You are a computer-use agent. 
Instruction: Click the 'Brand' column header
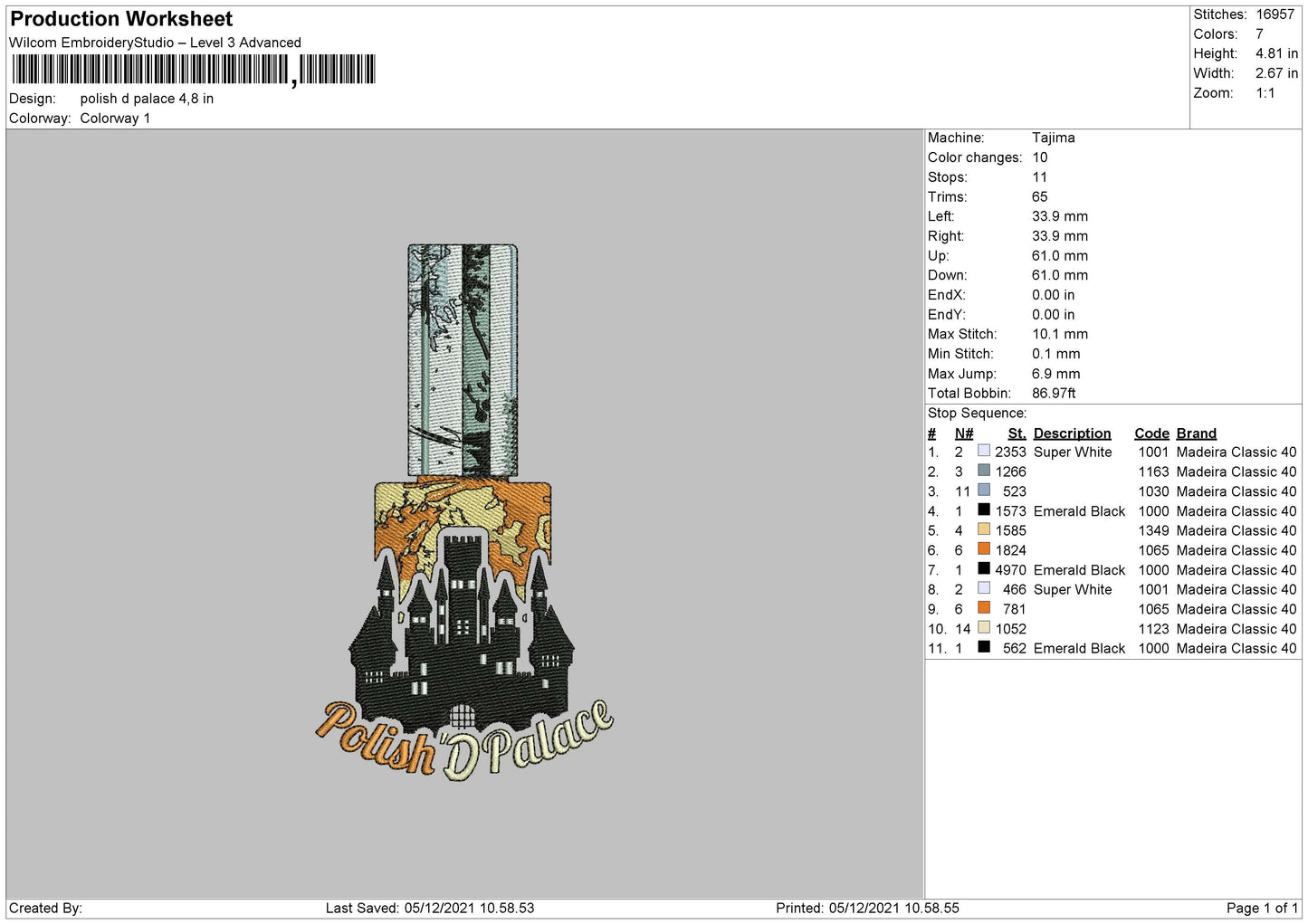click(x=1196, y=433)
